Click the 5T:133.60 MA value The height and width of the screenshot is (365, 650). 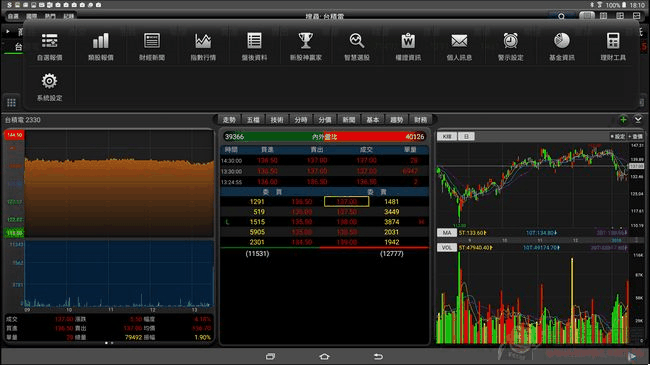[x=472, y=233]
